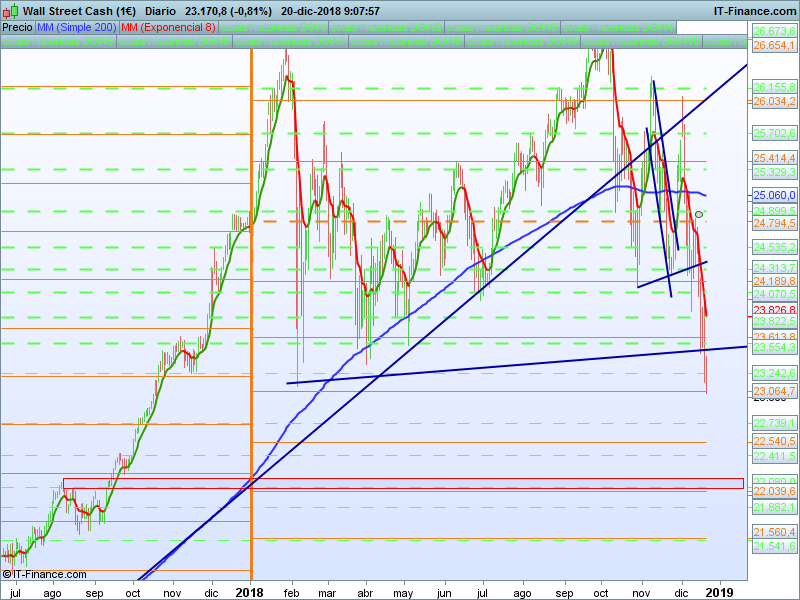This screenshot has height=600, width=800.
Task: Click the 24.899,5 price axis label
Action: pos(774,211)
